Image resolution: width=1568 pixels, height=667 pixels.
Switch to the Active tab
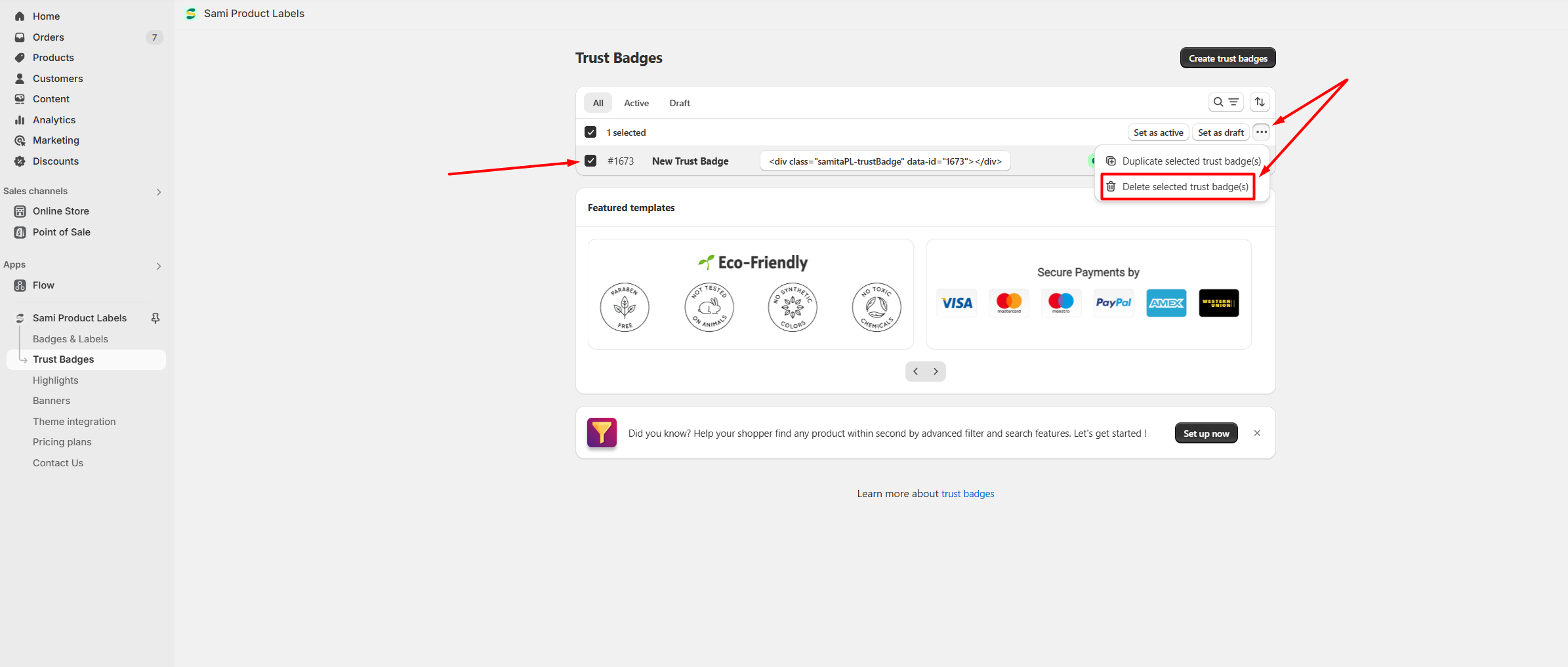coord(636,103)
